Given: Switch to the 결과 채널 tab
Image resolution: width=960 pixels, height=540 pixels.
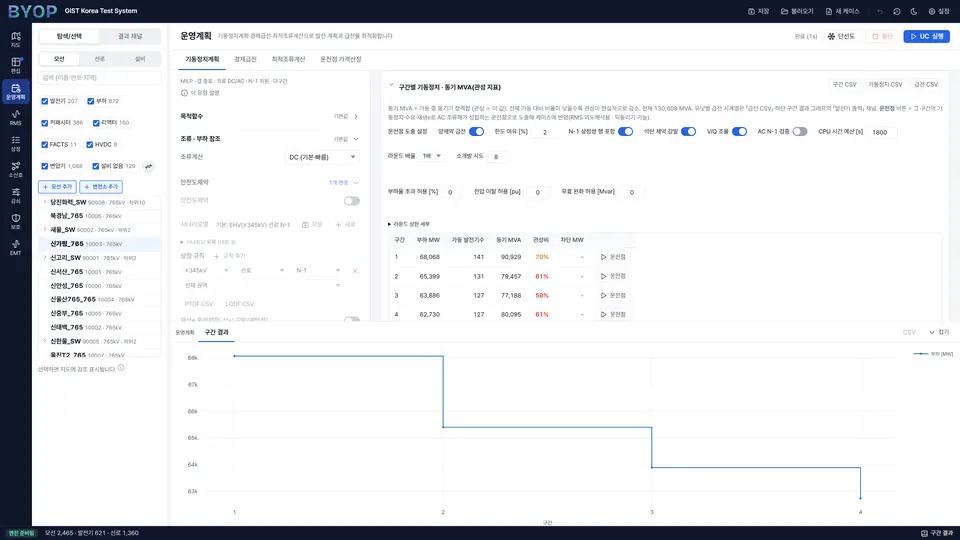Looking at the screenshot, I should pyautogui.click(x=130, y=37).
